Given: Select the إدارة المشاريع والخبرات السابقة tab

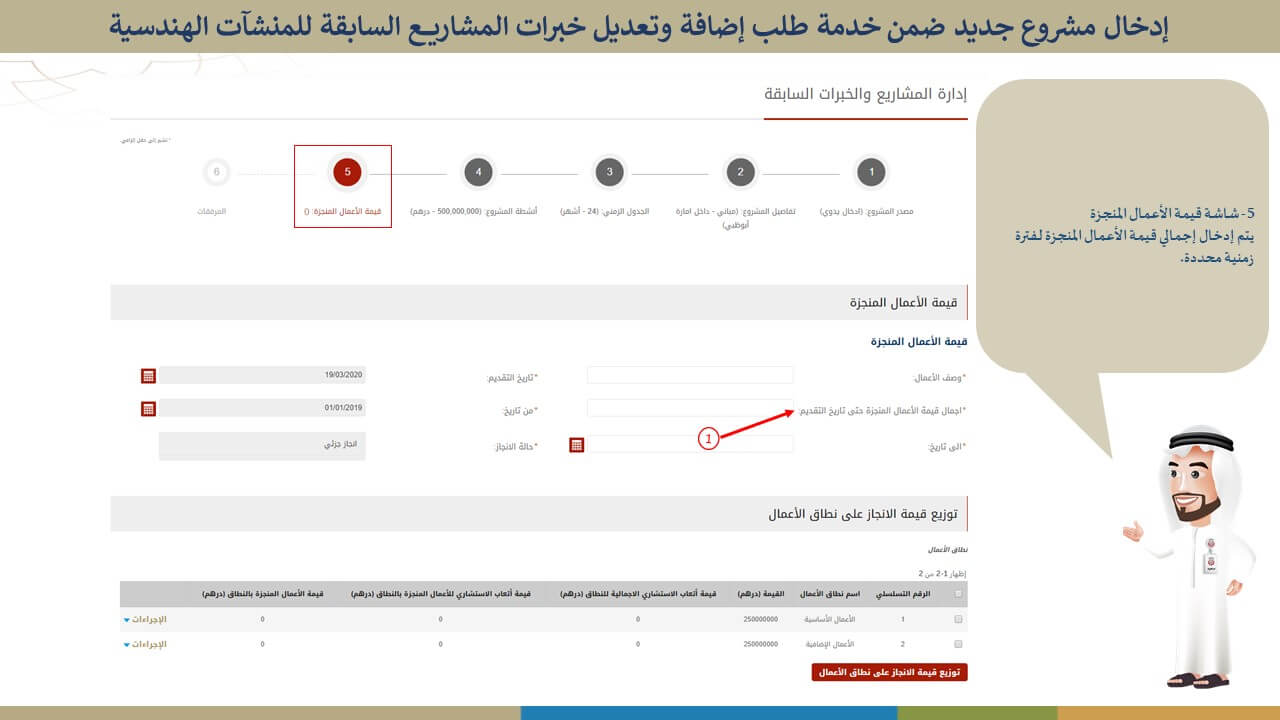Looking at the screenshot, I should (x=865, y=95).
